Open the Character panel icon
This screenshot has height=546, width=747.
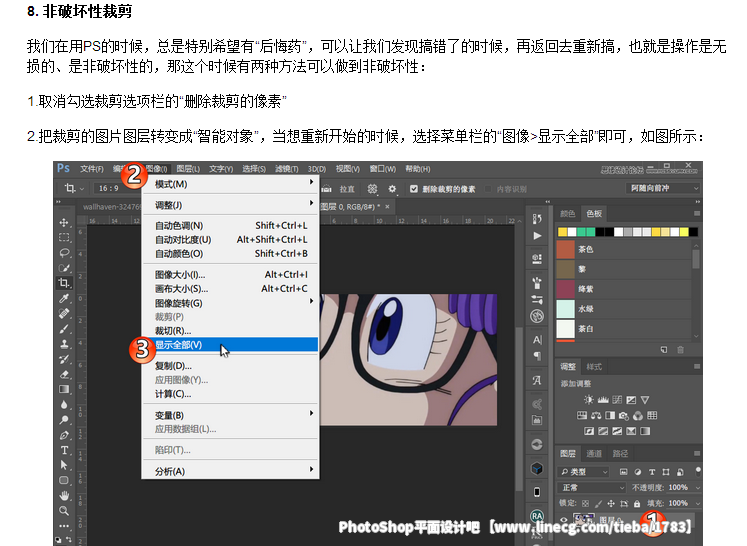tap(537, 340)
